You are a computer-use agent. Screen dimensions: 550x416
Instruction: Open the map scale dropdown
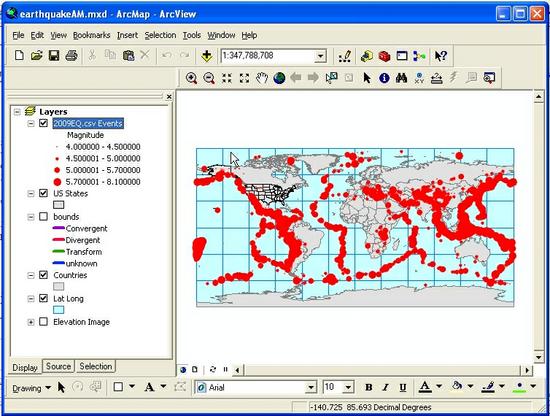320,56
